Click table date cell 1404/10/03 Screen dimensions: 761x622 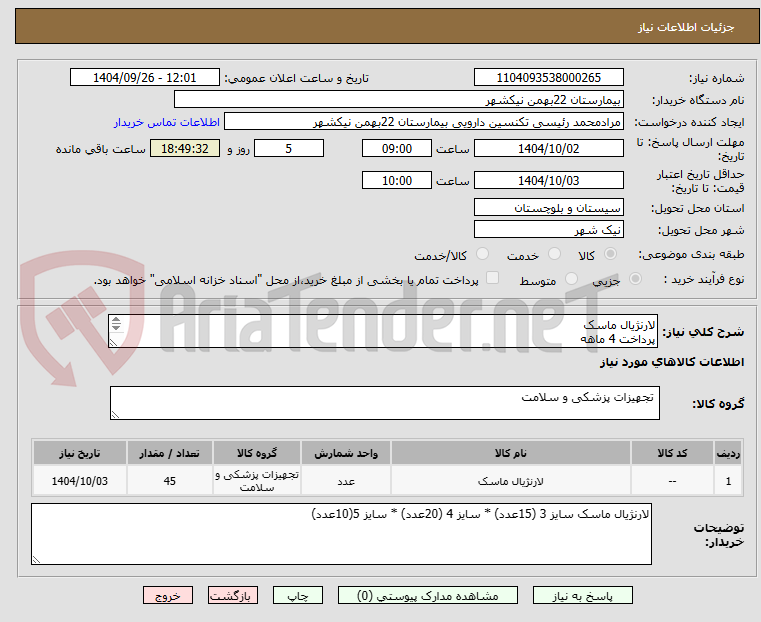point(80,481)
